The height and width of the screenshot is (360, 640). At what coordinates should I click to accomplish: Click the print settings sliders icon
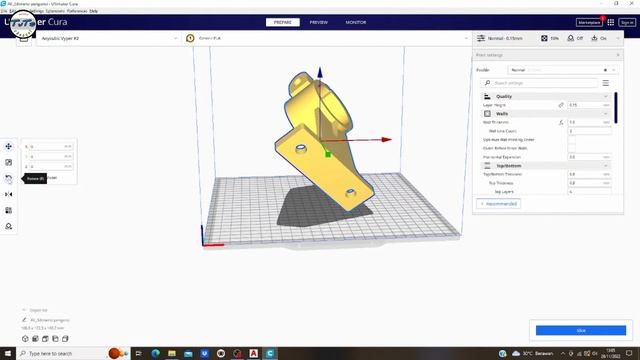pyautogui.click(x=481, y=38)
